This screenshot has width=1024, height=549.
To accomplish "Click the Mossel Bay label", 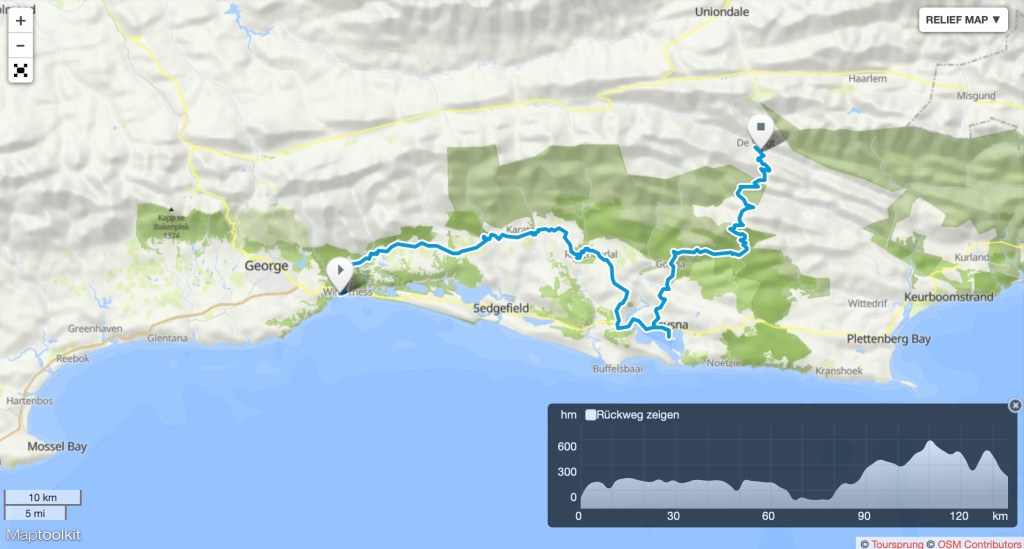I will point(58,446).
